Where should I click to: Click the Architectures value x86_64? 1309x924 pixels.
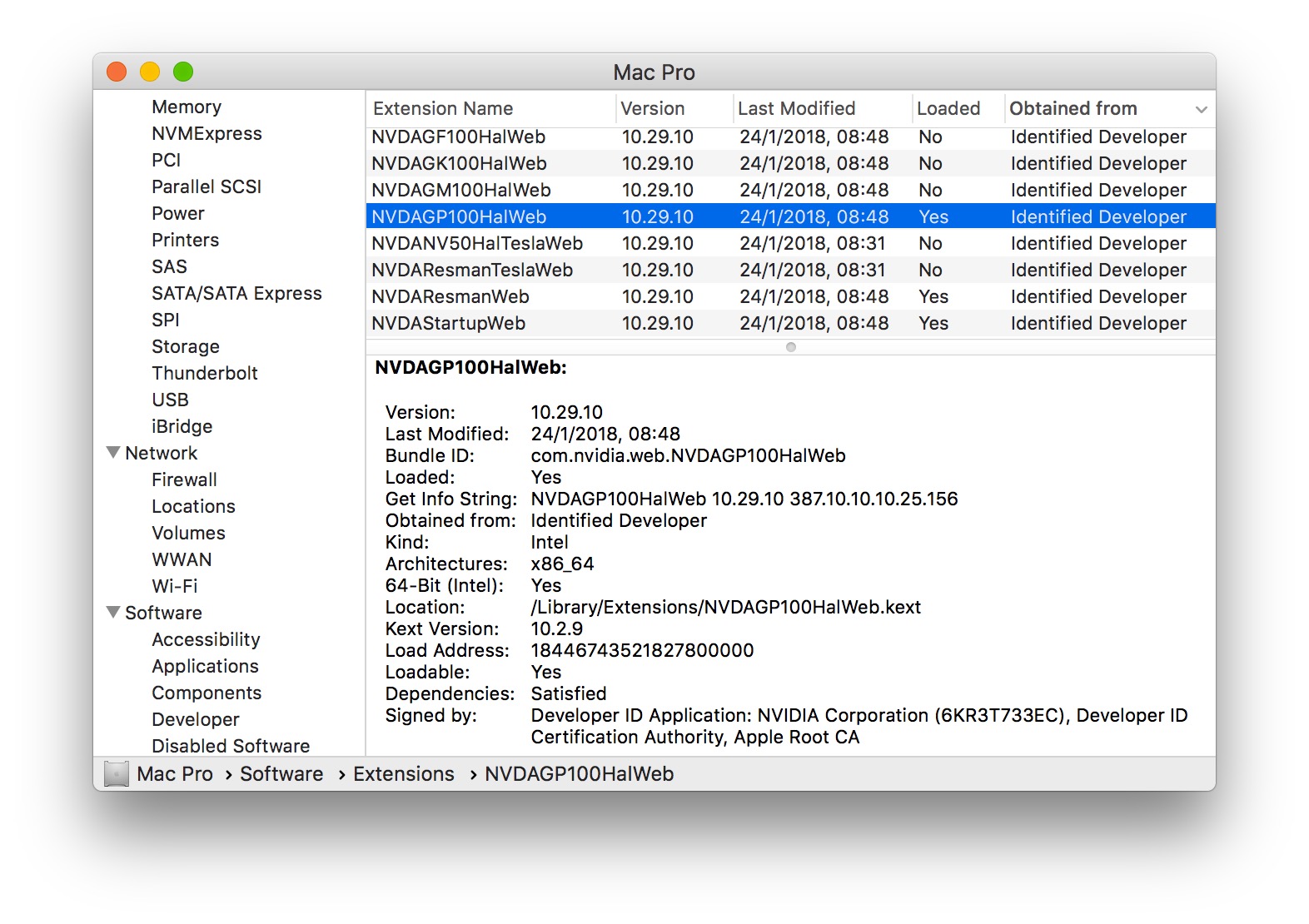point(562,564)
